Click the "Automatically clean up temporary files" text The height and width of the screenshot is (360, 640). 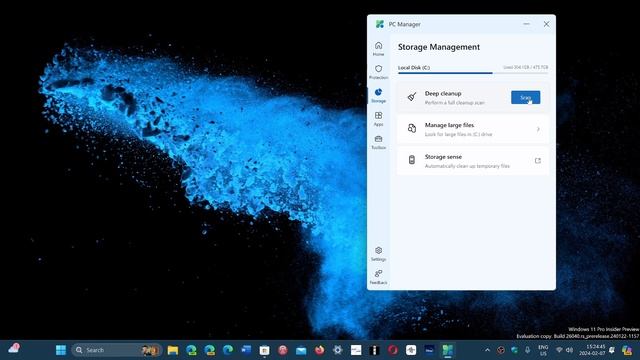467,166
